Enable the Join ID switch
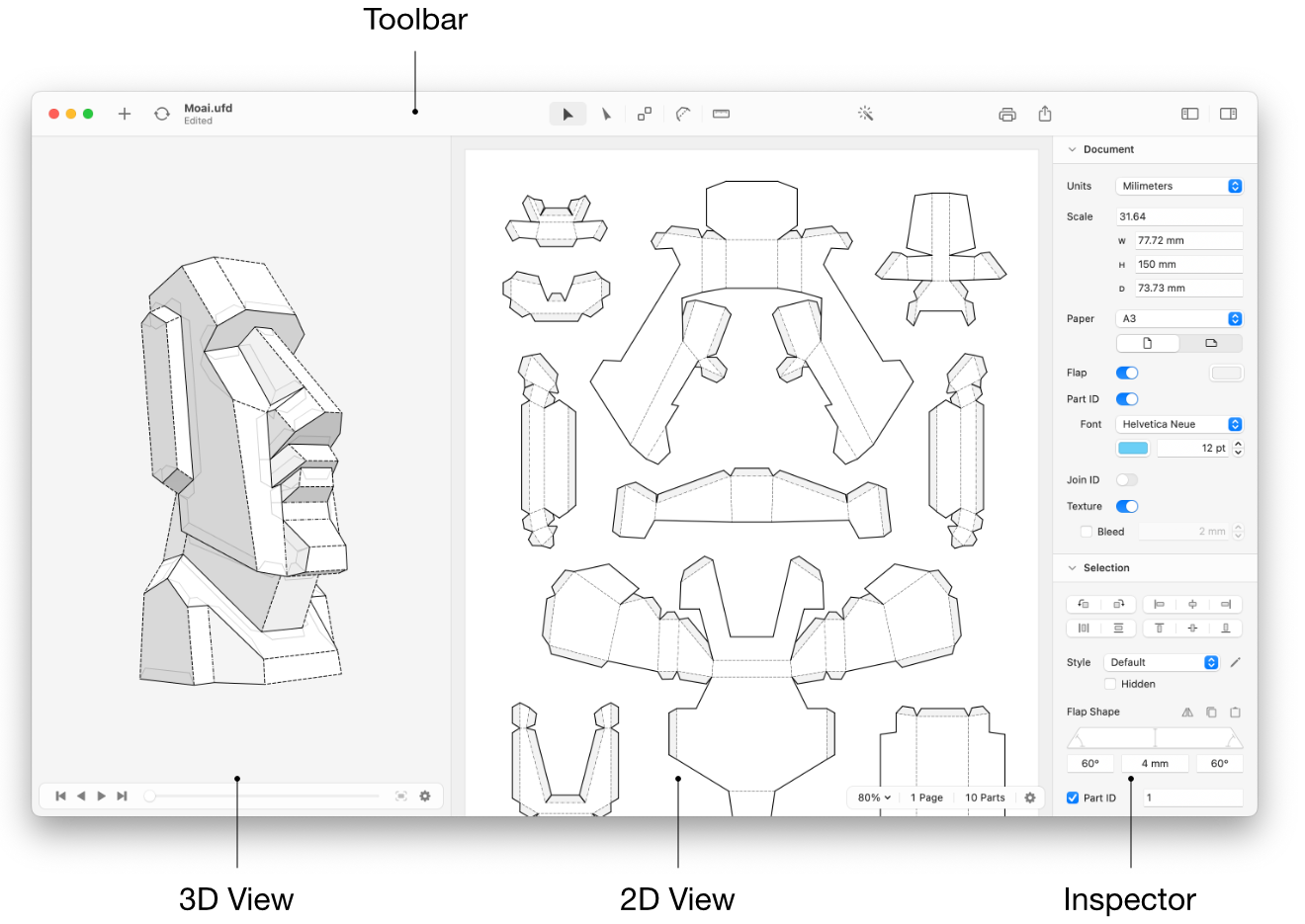The width and height of the screenshot is (1305, 924). coord(1127,480)
